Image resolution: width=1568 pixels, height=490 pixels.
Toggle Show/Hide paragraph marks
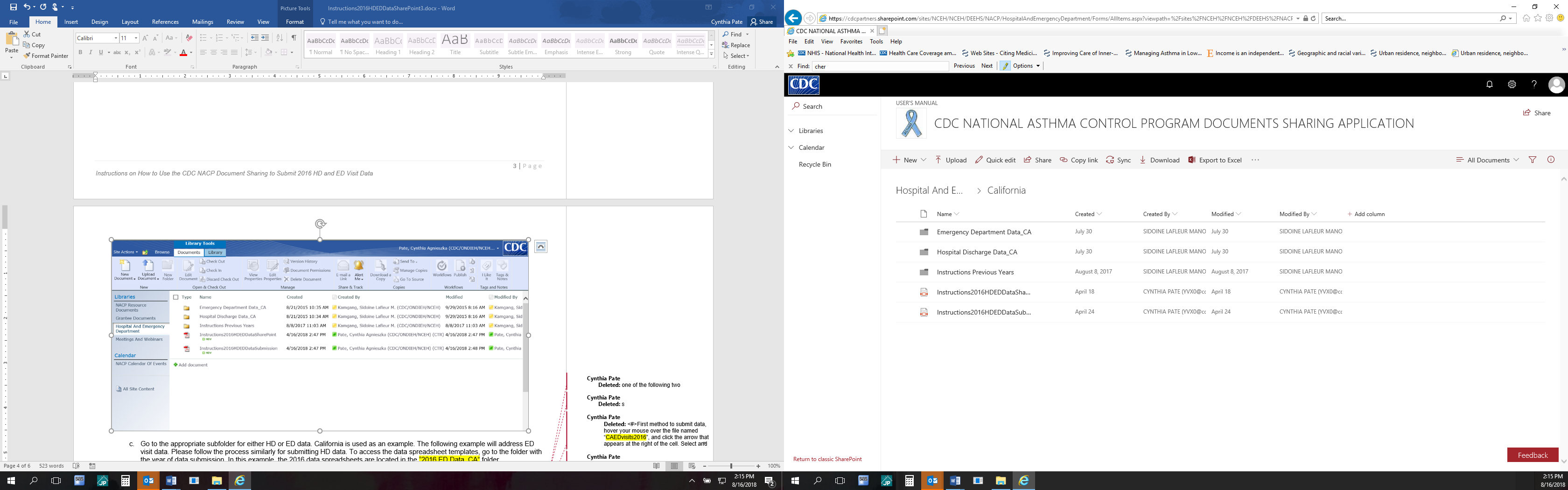pyautogui.click(x=294, y=38)
